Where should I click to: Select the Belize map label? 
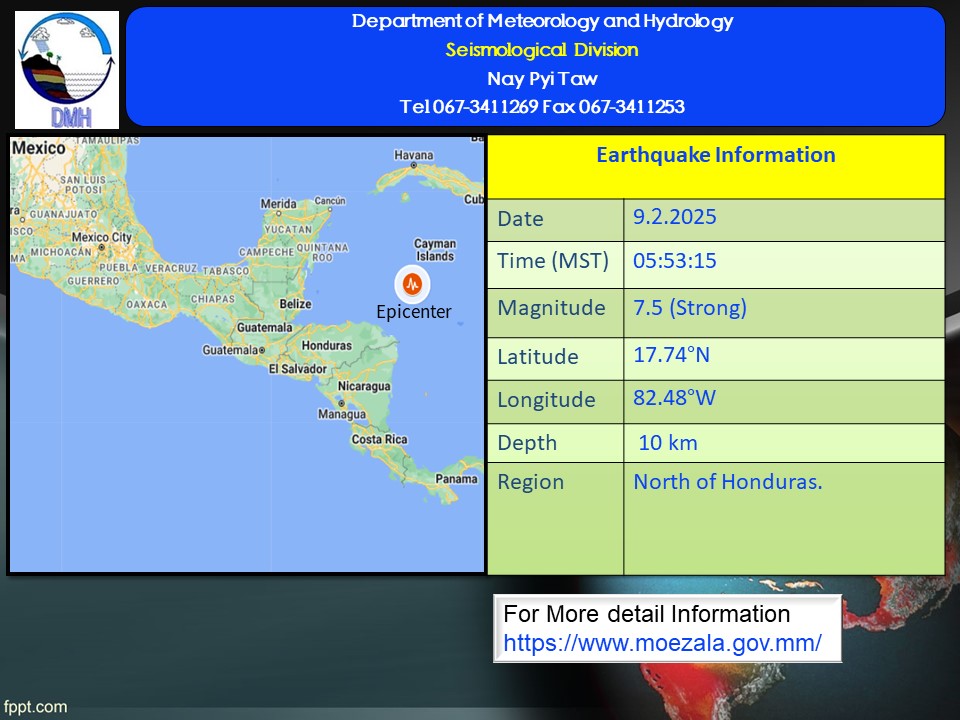295,304
